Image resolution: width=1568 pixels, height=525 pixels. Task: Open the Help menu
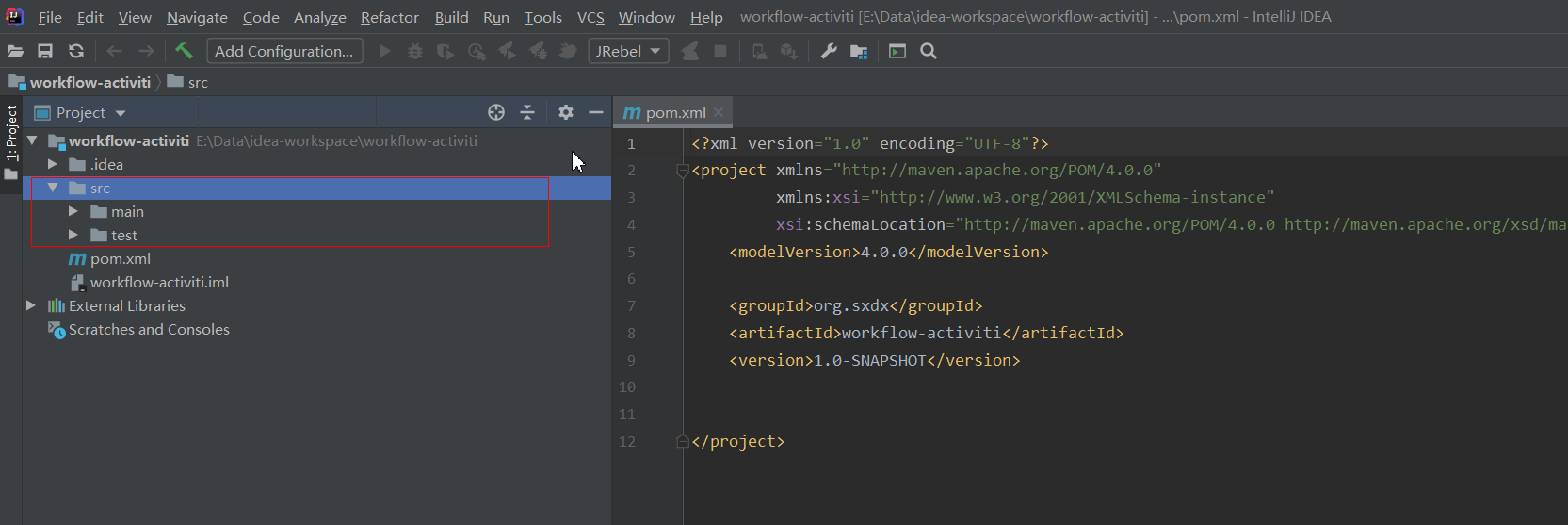[x=706, y=17]
